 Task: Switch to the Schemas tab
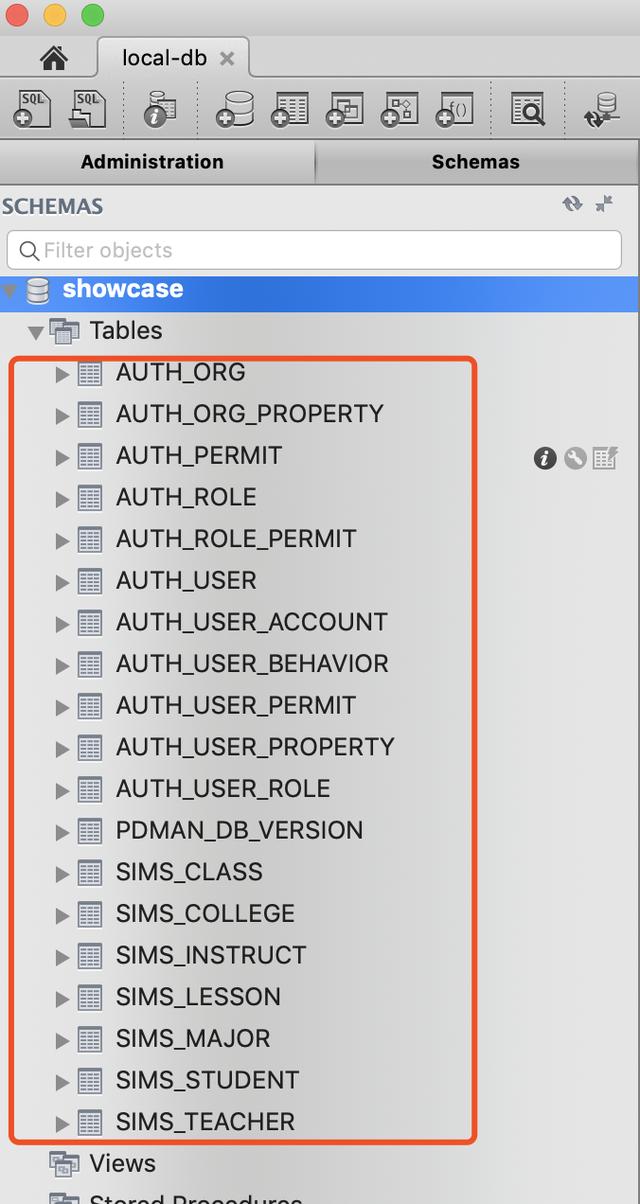(476, 162)
